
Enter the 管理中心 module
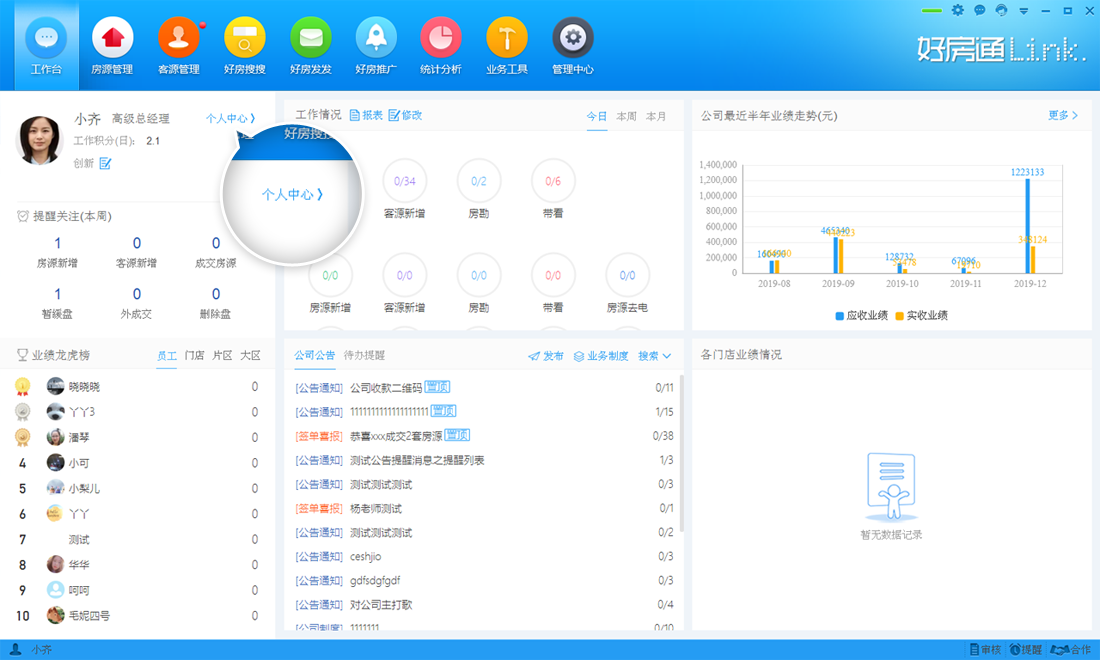click(571, 45)
